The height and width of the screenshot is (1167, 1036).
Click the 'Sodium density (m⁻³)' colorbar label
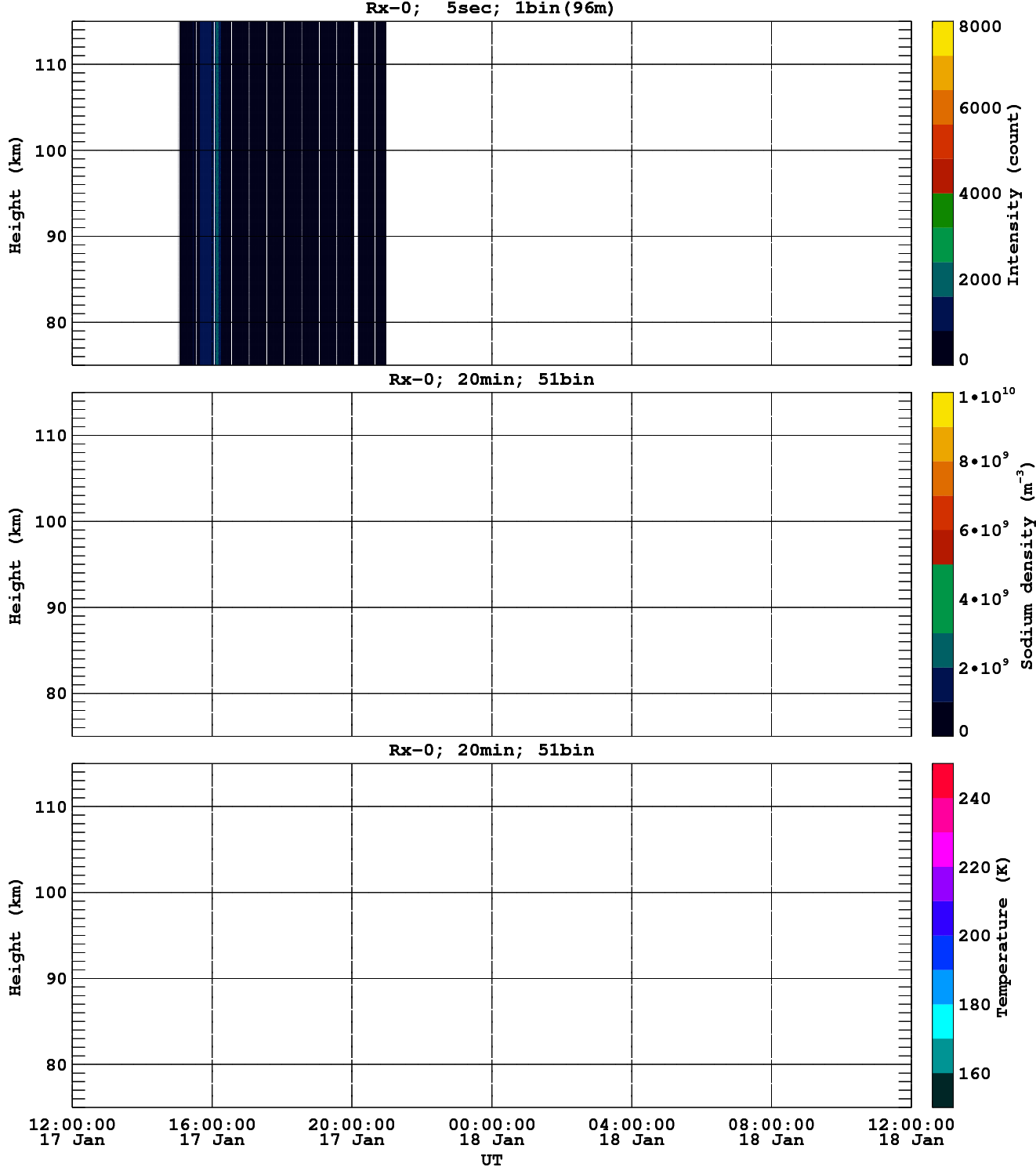click(1027, 565)
